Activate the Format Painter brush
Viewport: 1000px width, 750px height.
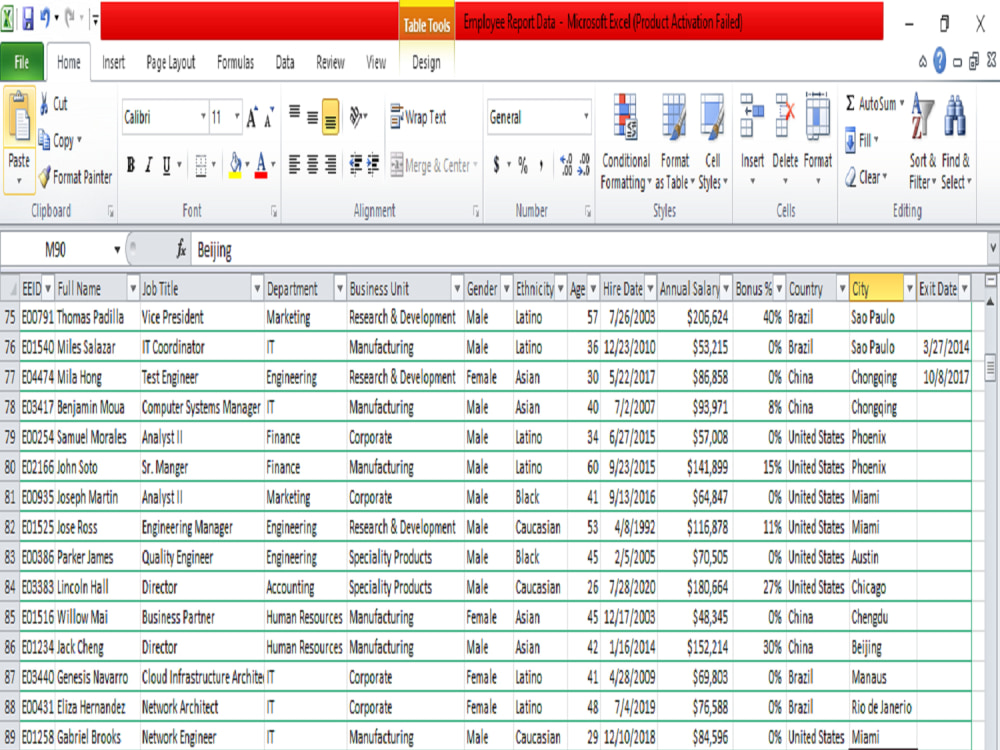point(45,177)
